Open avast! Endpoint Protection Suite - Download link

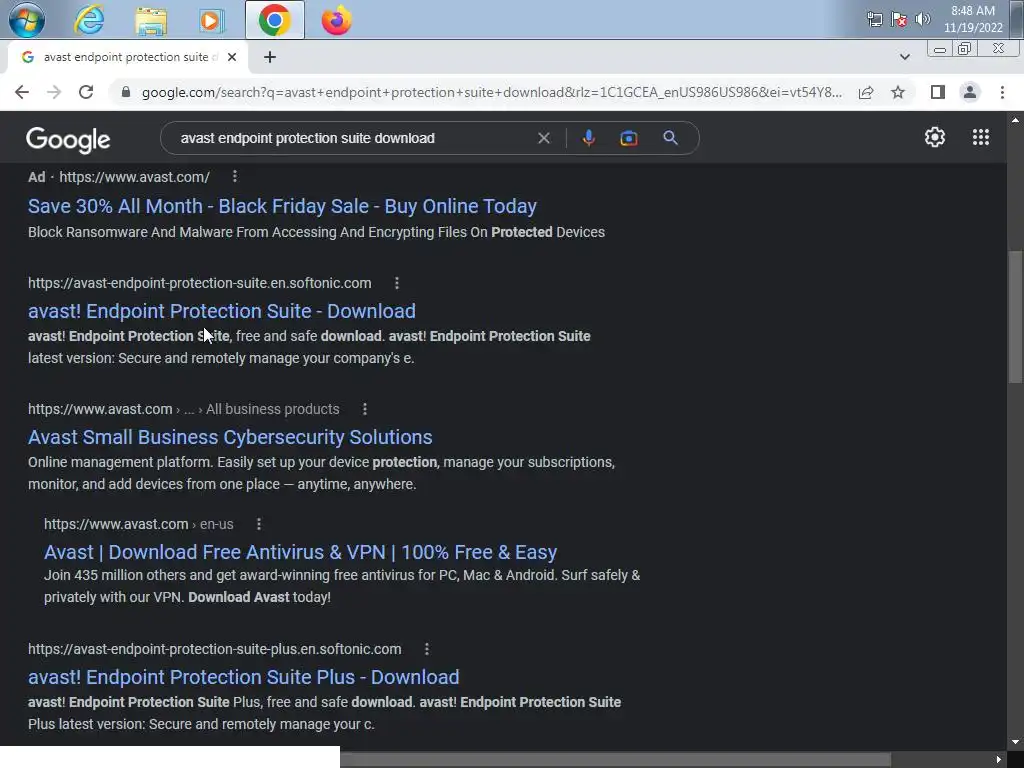coord(221,311)
